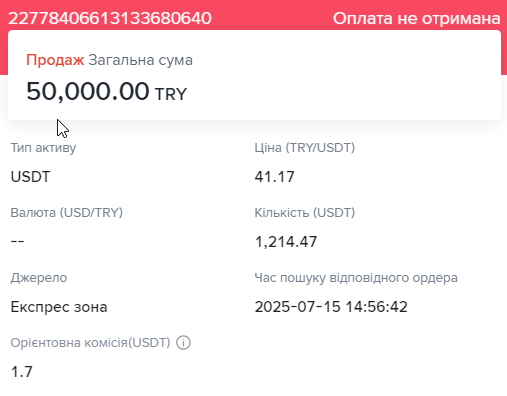Click the commission value 1.7
The height and width of the screenshot is (396, 507).
[x=22, y=372]
